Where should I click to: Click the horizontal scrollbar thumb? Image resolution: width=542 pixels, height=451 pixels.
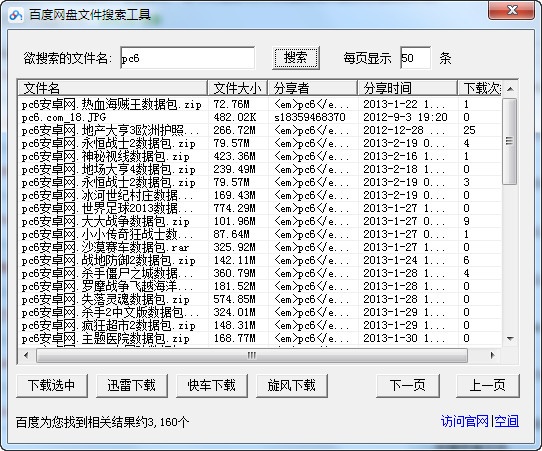tap(252, 355)
